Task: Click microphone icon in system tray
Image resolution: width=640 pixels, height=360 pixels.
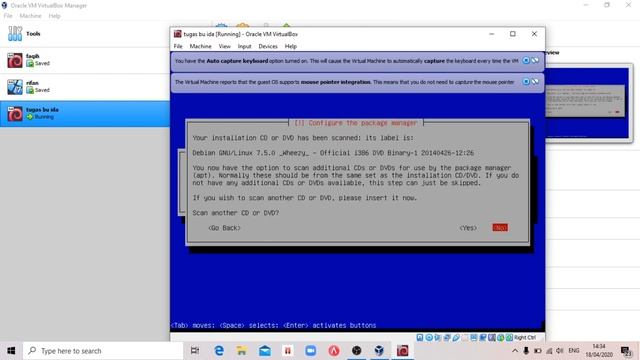Action: (x=526, y=351)
